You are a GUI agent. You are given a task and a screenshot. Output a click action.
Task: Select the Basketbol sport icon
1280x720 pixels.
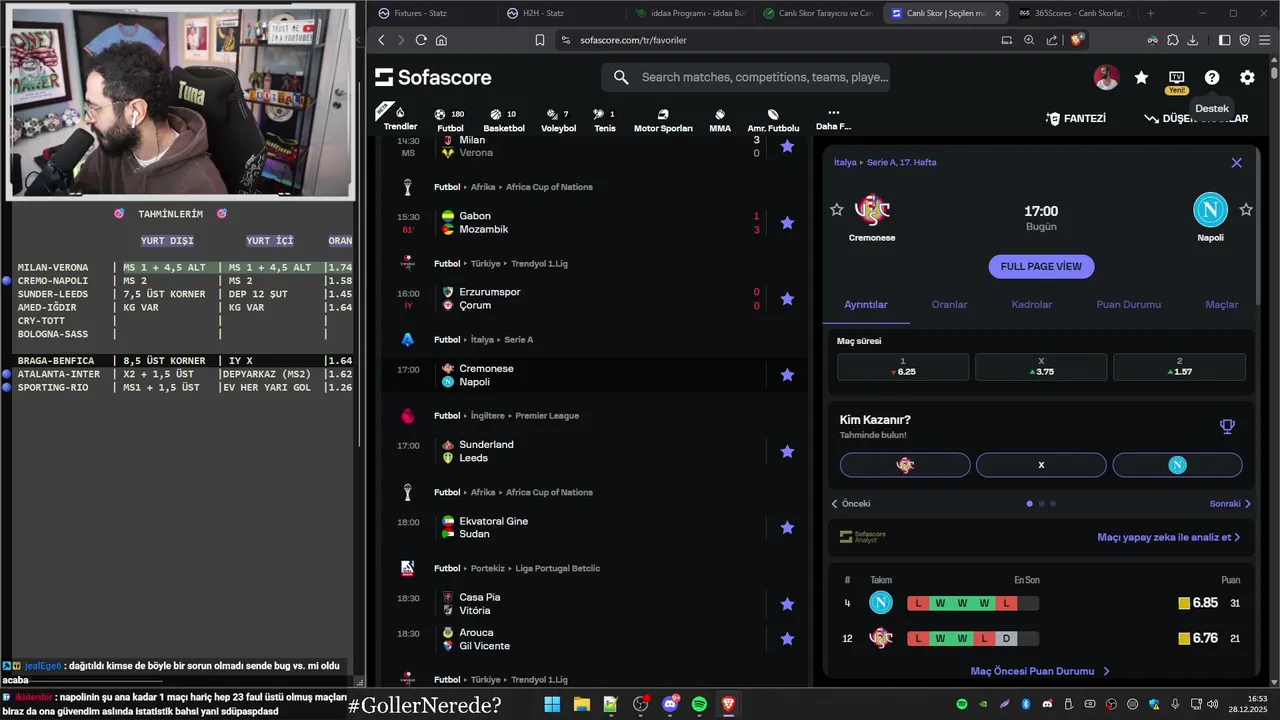pos(504,120)
